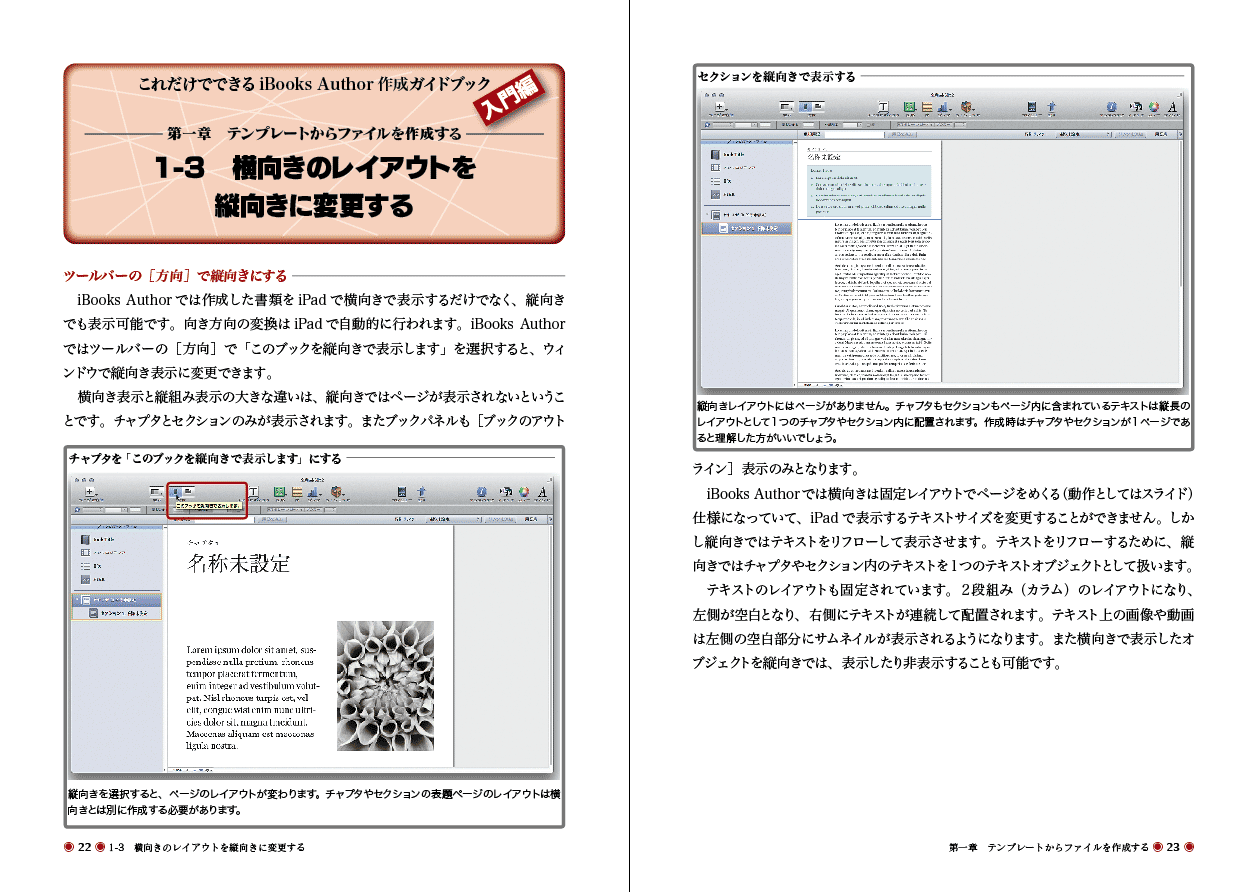
Task: Click the red heading ツールバーの［方向］で縦向きにする
Action: [x=175, y=276]
